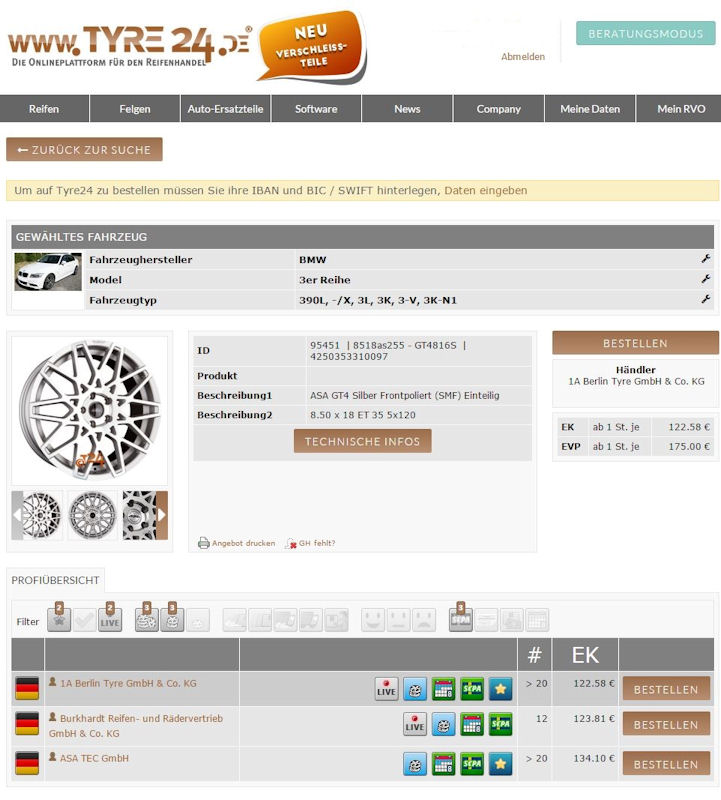Click the SEPA icon in 1A Berlin Tyre row

[x=472, y=689]
